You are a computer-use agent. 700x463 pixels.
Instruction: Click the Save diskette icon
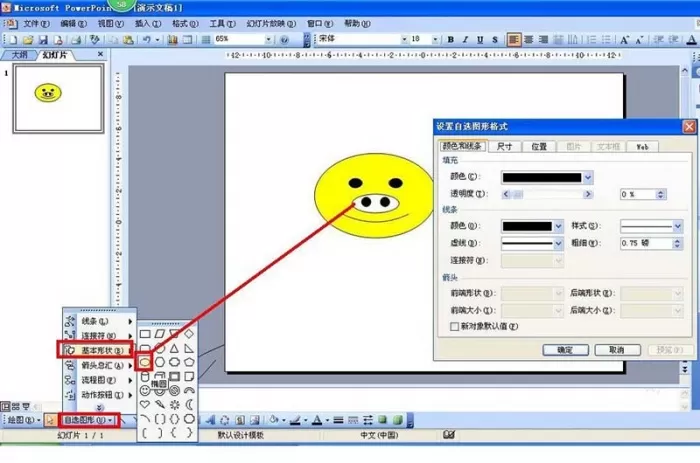(x=43, y=40)
